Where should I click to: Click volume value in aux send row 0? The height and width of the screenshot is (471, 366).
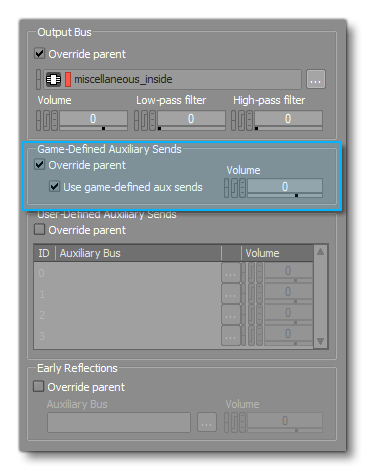point(288,270)
